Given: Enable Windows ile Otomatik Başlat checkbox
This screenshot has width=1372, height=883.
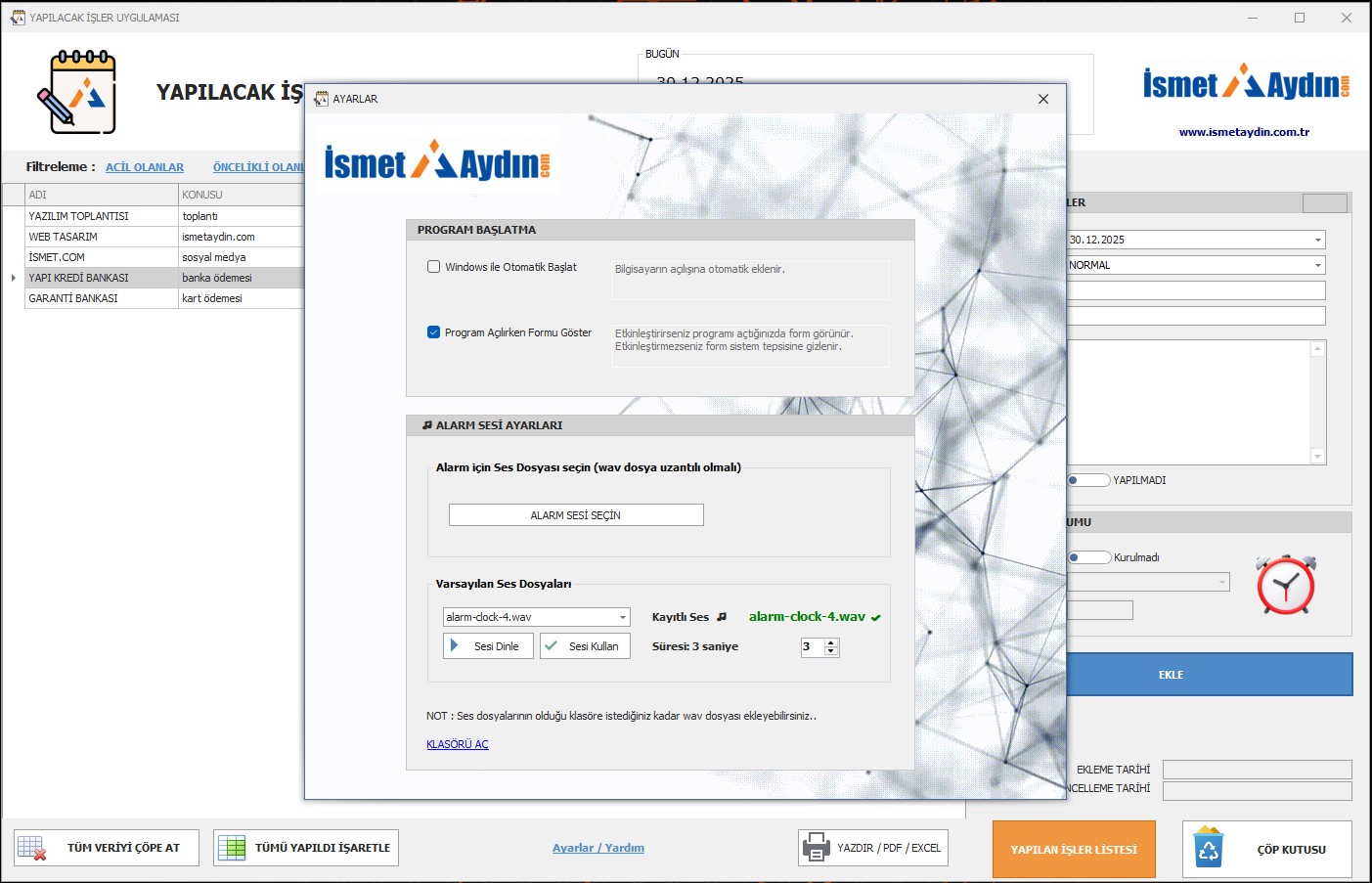Looking at the screenshot, I should 434,267.
